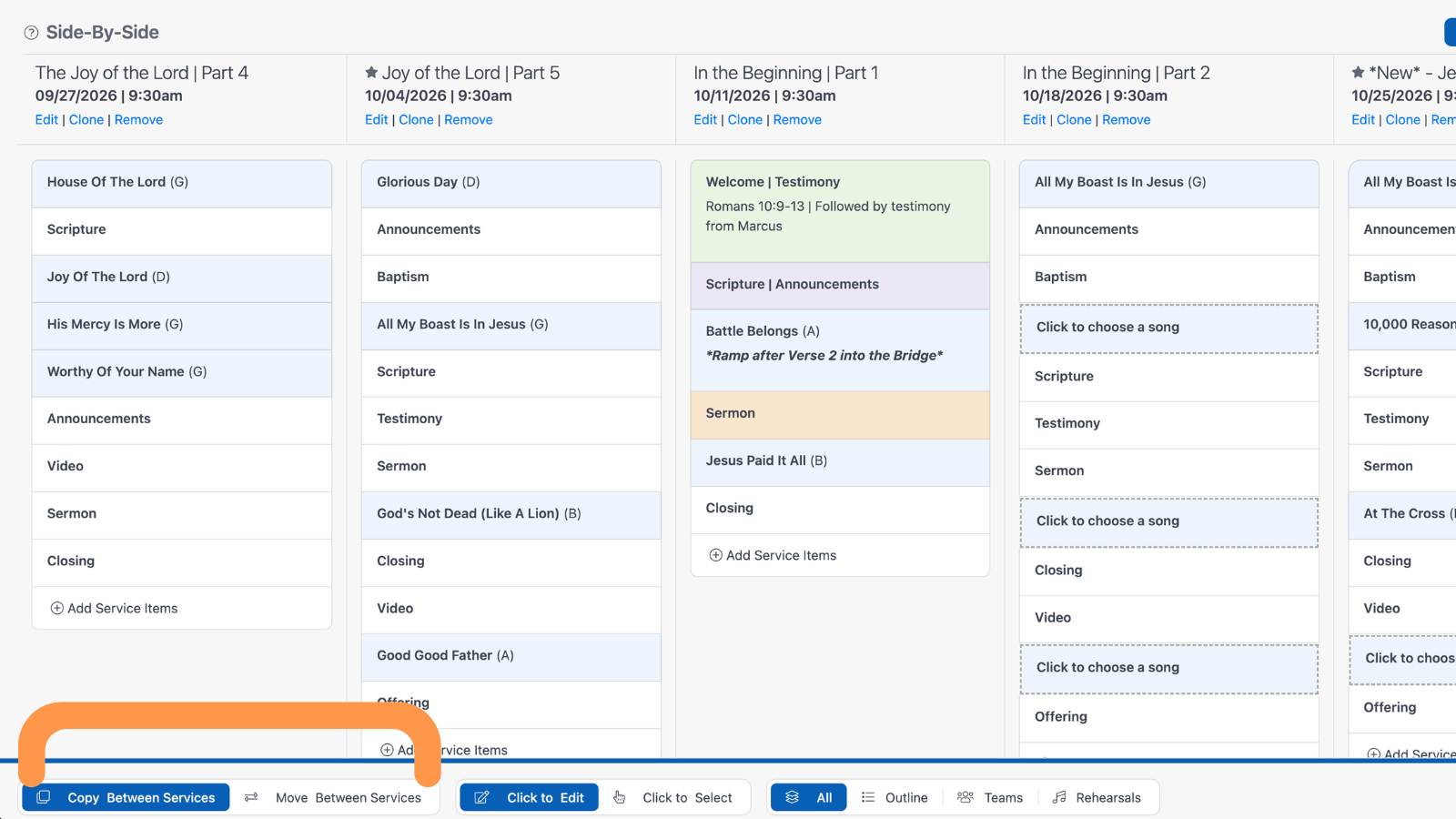The image size is (1456, 819).
Task: Open the Side-By-Side help icon
Action: [31, 33]
